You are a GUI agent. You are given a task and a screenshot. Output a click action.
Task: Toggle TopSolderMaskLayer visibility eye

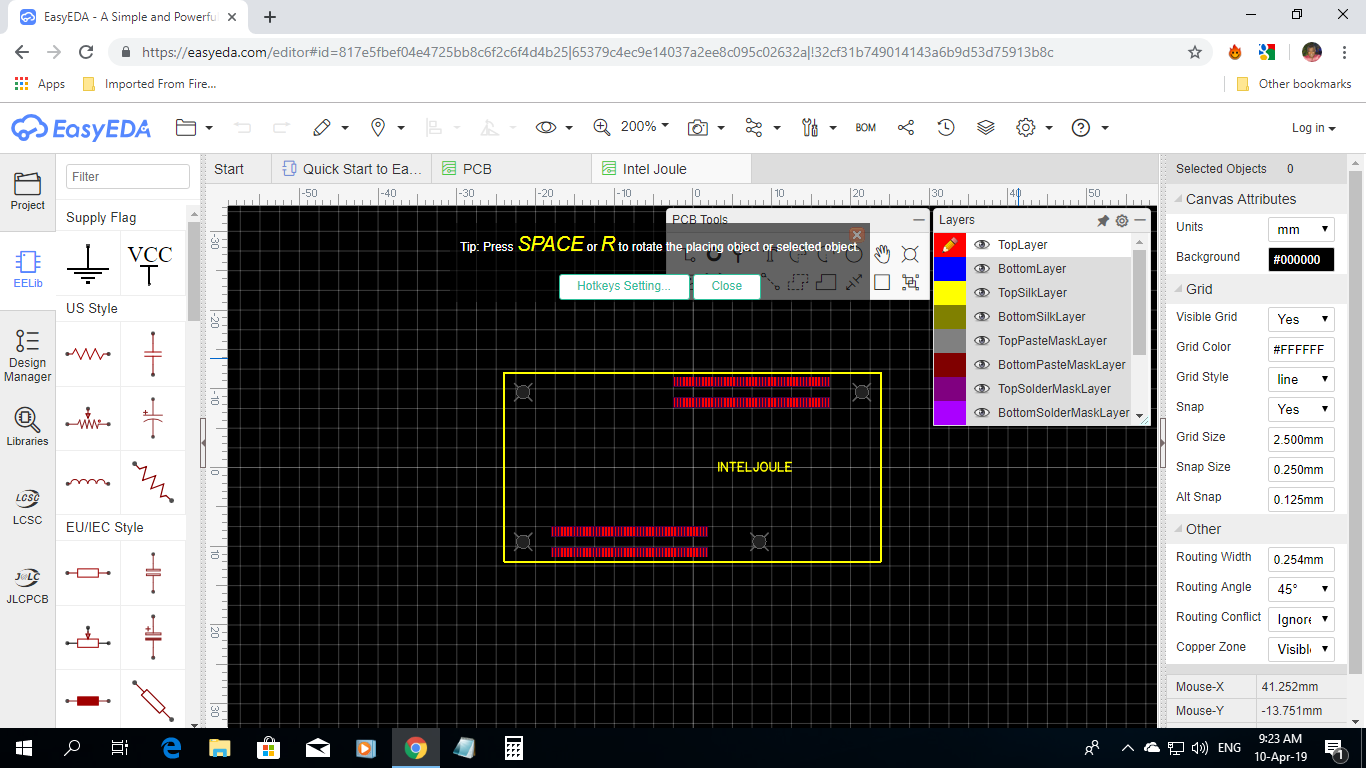pyautogui.click(x=982, y=388)
